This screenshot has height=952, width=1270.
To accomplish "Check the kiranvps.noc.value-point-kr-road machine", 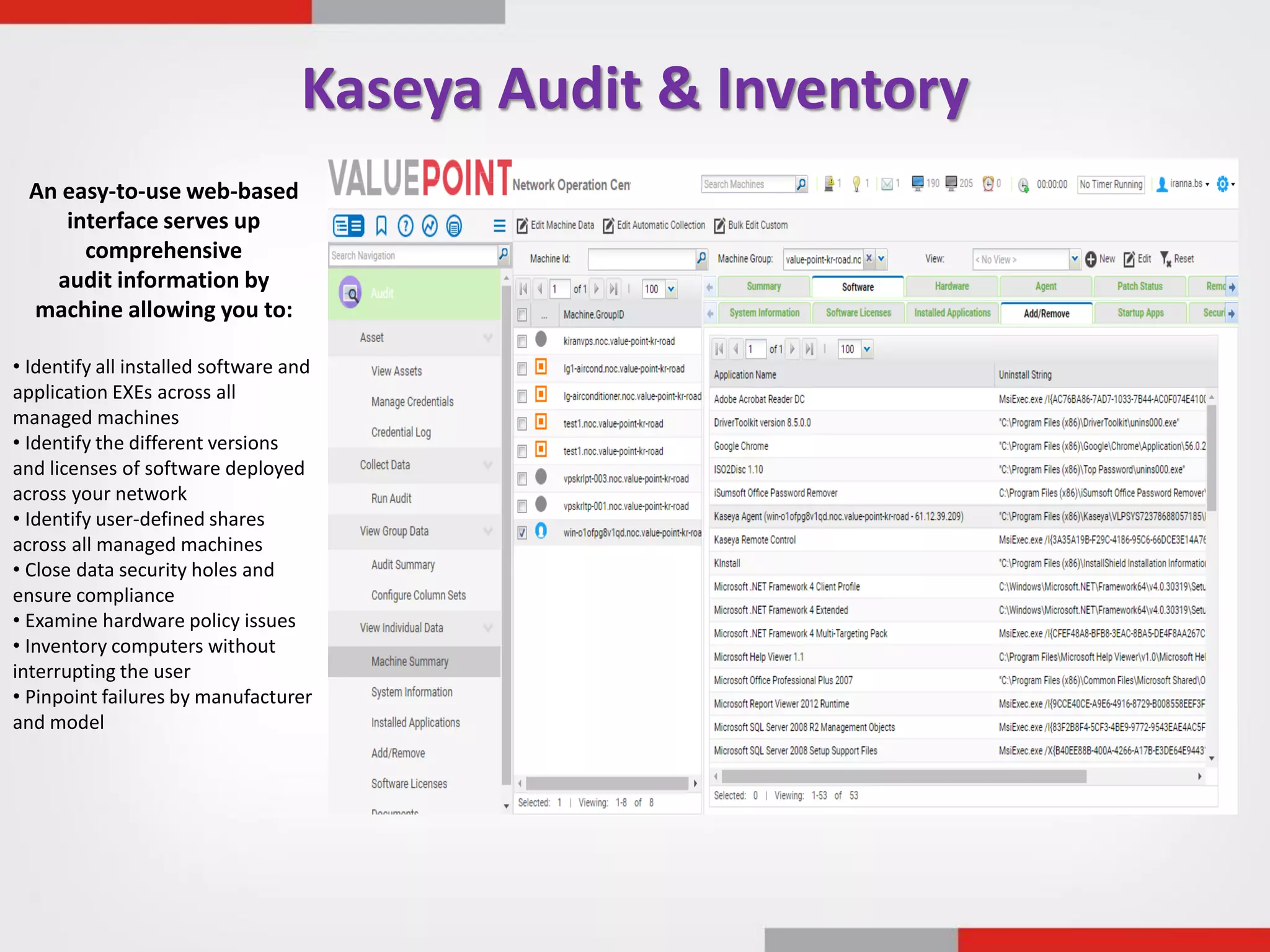I will point(522,342).
